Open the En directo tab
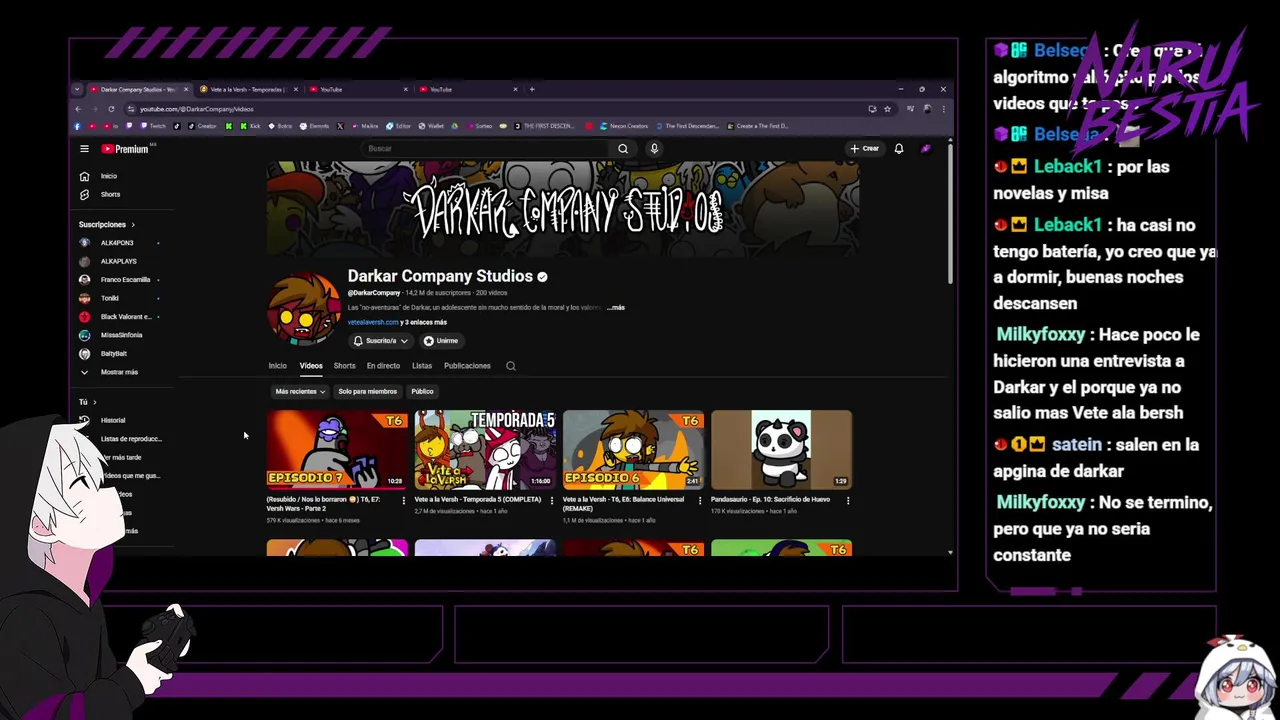This screenshot has height=720, width=1280. [383, 366]
